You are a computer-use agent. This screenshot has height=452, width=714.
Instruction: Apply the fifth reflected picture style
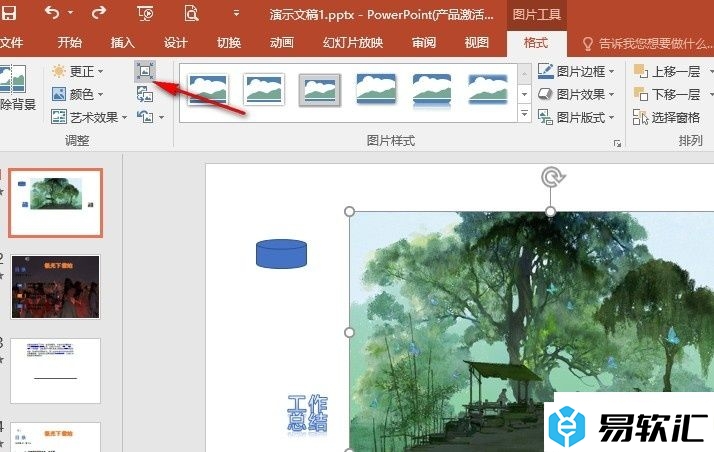point(432,91)
